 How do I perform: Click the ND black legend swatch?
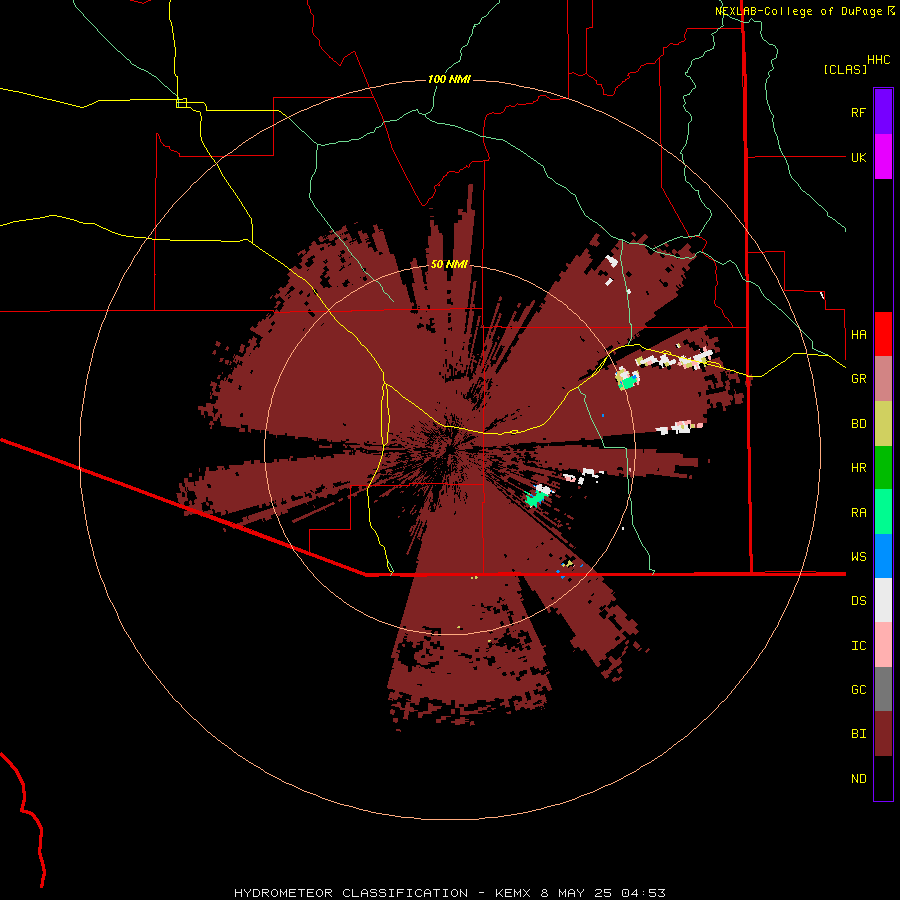coord(883,778)
